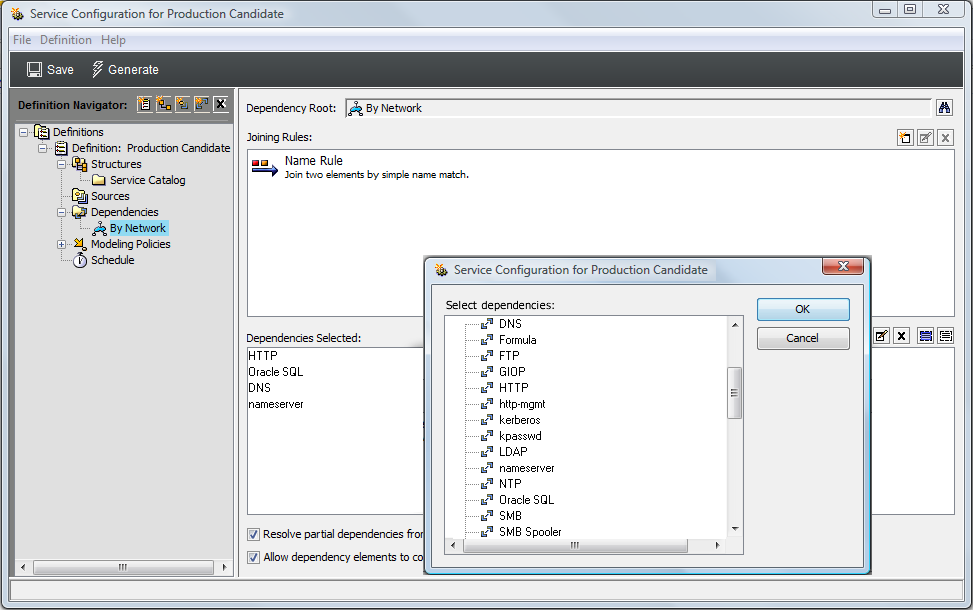This screenshot has width=973, height=610.
Task: Click the Modeling Policies node icon
Action: click(79, 244)
